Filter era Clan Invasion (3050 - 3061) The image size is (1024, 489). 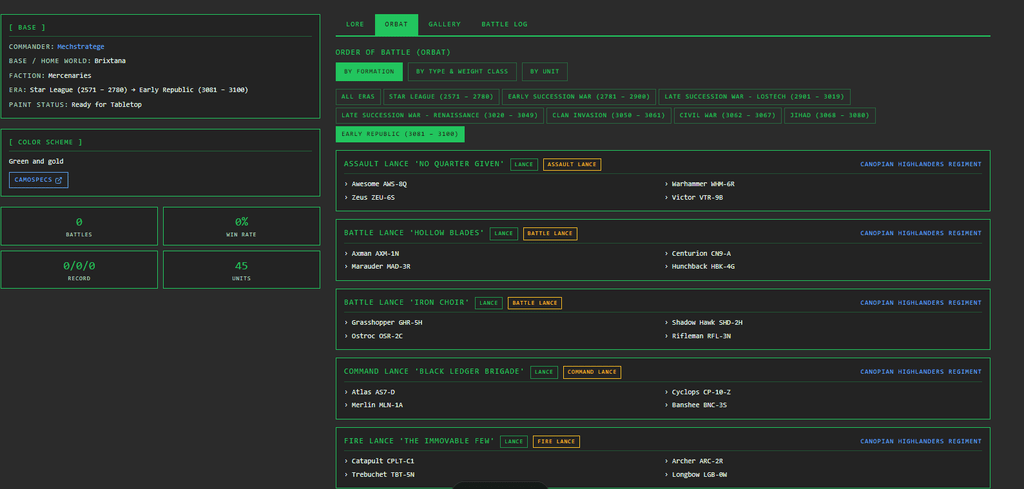609,116
